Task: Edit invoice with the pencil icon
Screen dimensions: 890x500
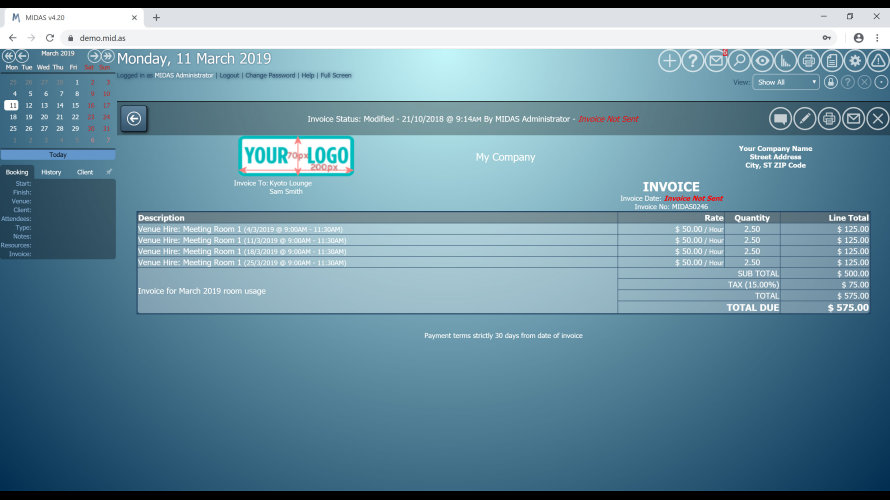Action: tap(805, 119)
